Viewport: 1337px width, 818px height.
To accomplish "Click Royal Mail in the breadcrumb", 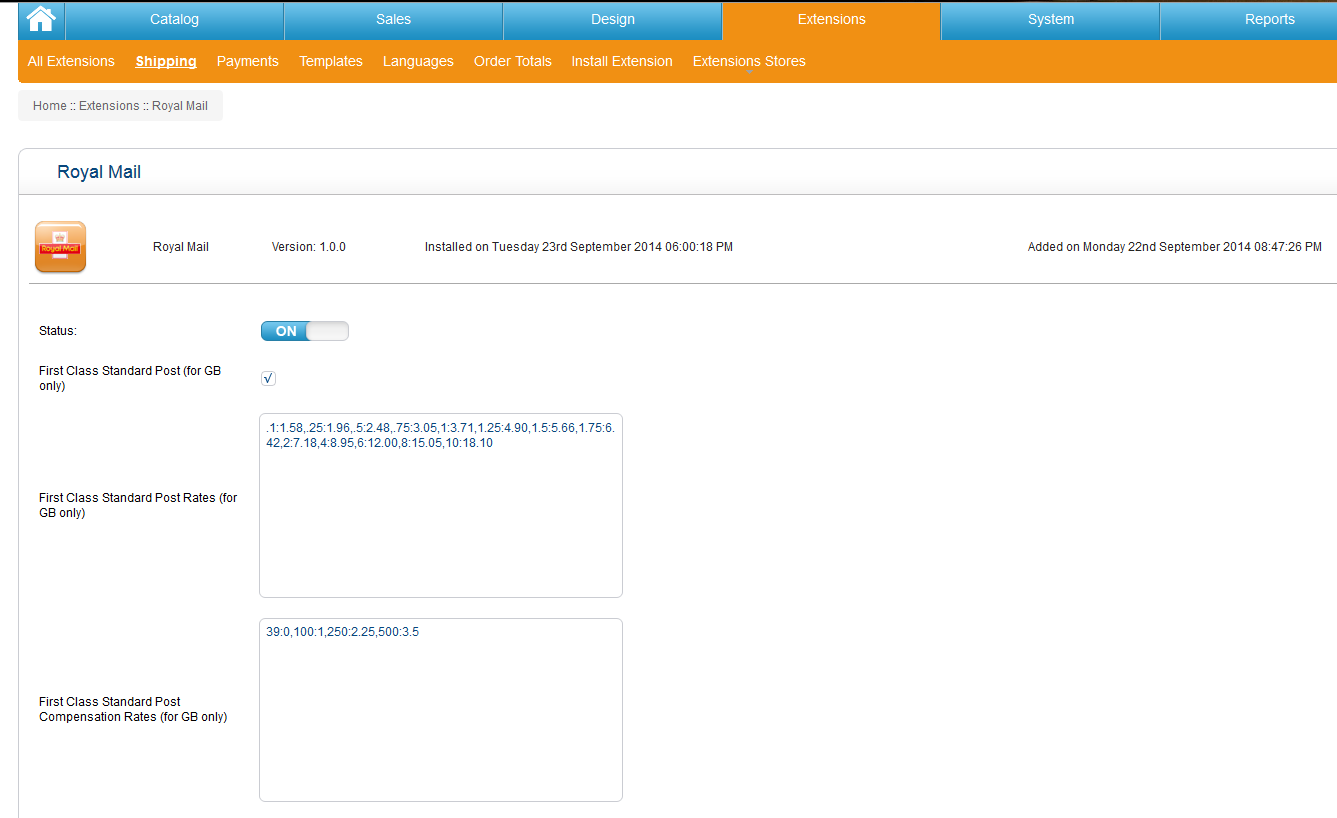I will pyautogui.click(x=180, y=106).
